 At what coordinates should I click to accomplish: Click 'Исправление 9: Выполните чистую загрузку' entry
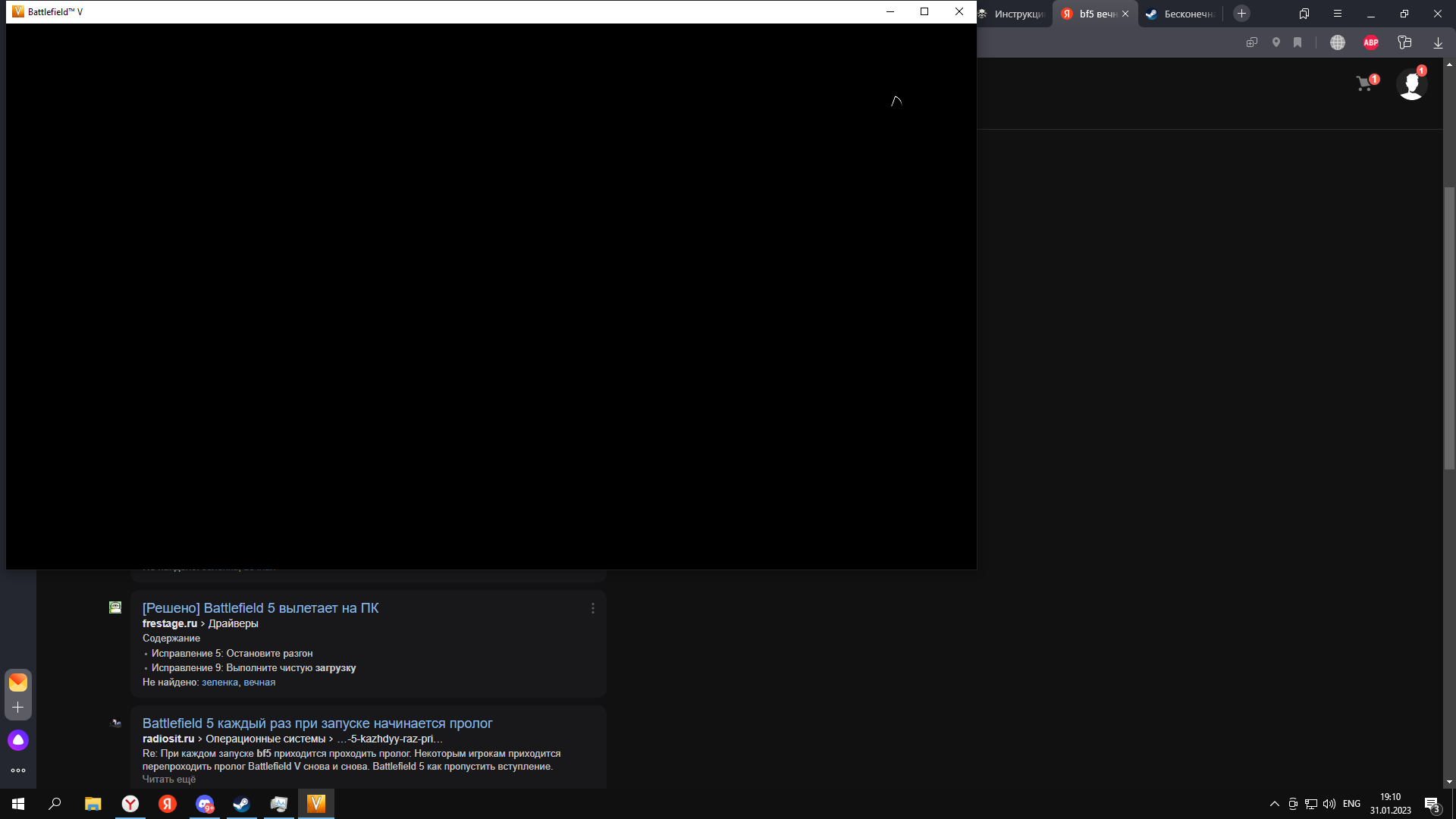point(253,668)
